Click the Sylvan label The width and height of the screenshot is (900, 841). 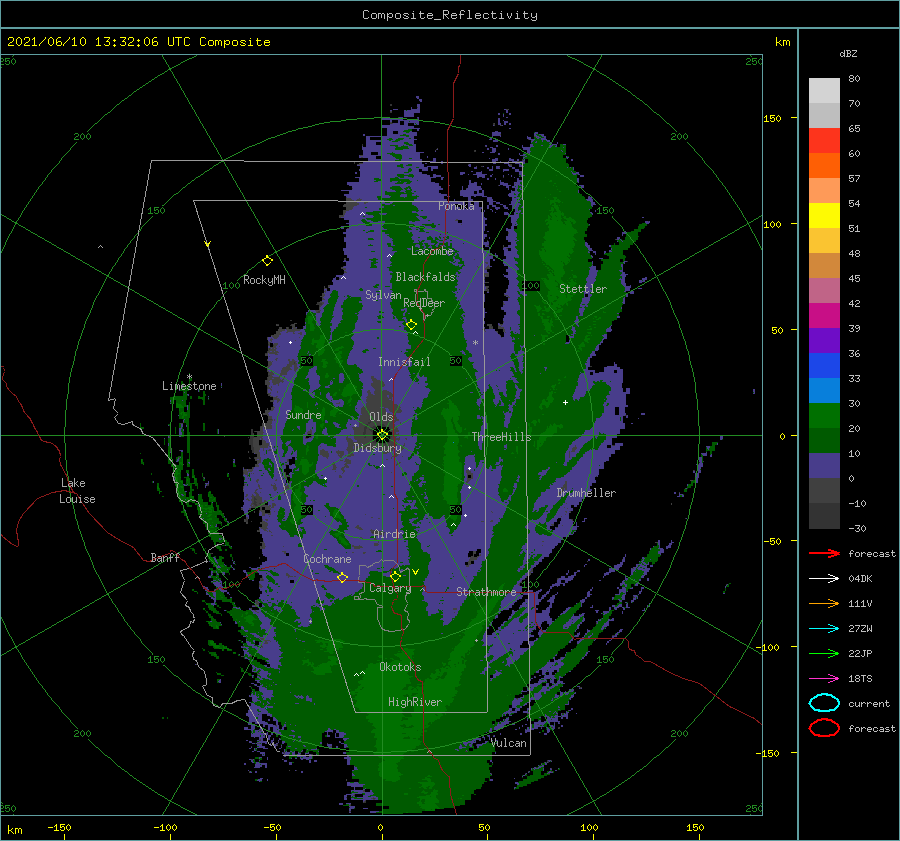coord(383,295)
